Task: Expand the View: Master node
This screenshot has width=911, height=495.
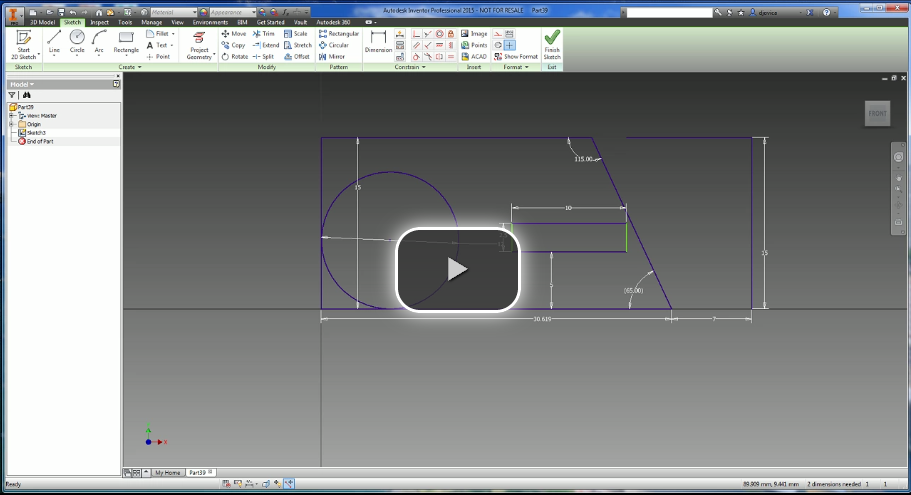Action: coord(12,116)
